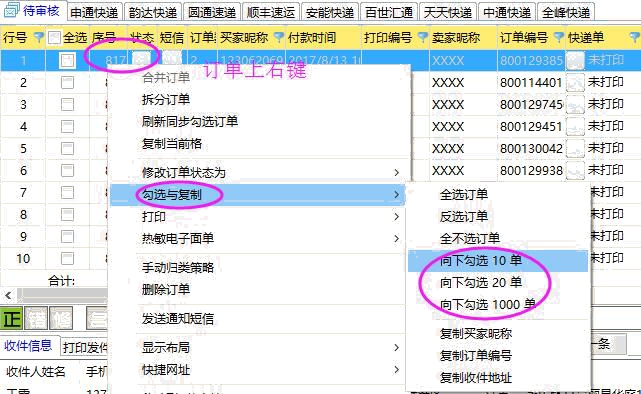Click the green 正 status icon
The width and height of the screenshot is (641, 394).
(x=12, y=318)
